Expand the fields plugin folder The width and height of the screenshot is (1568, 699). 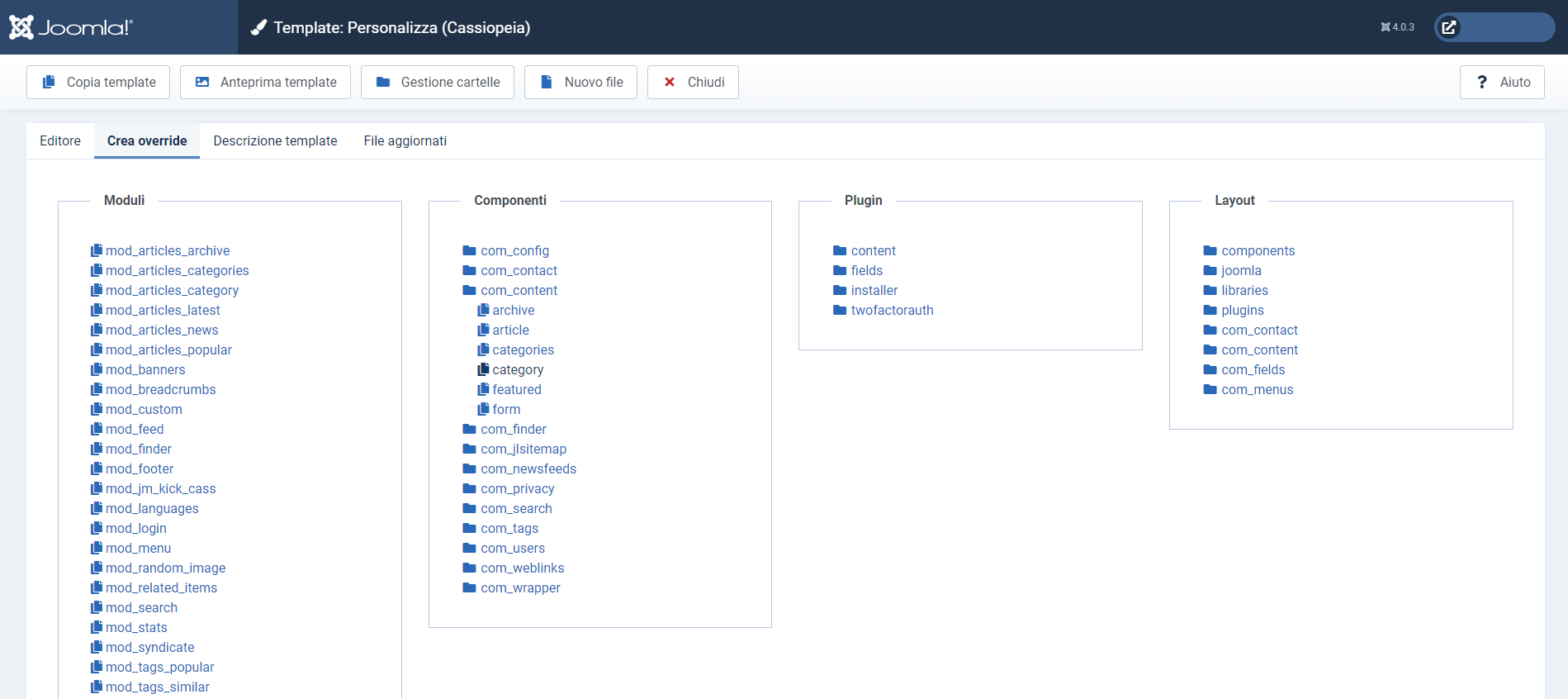tap(858, 270)
